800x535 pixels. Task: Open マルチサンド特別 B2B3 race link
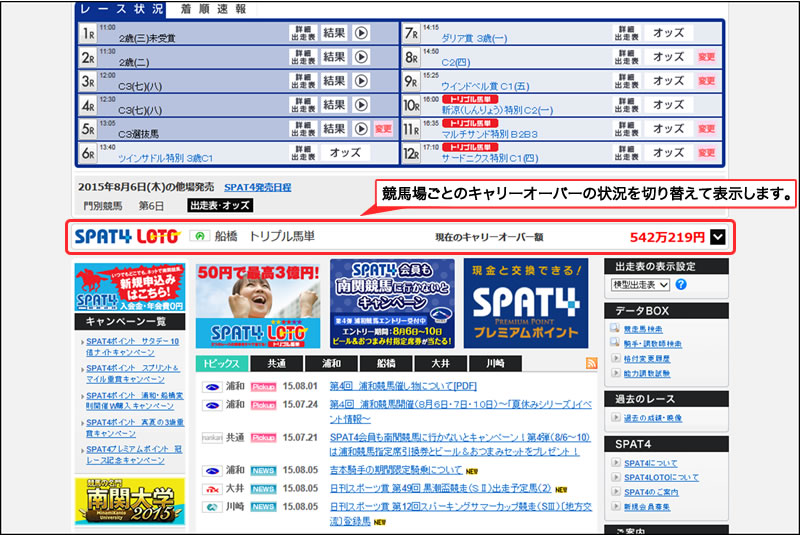pos(489,134)
